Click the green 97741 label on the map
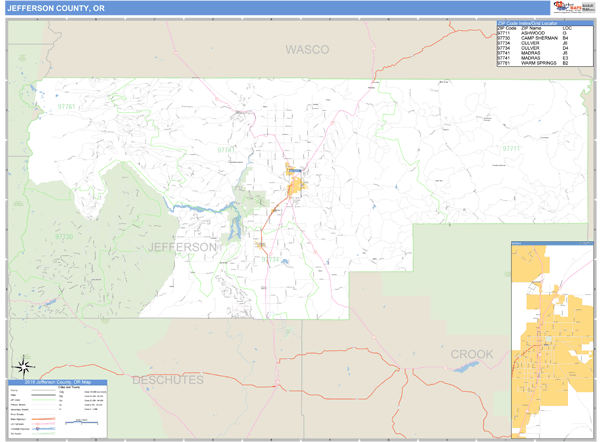Screen dimensions: 600x442 226,150
